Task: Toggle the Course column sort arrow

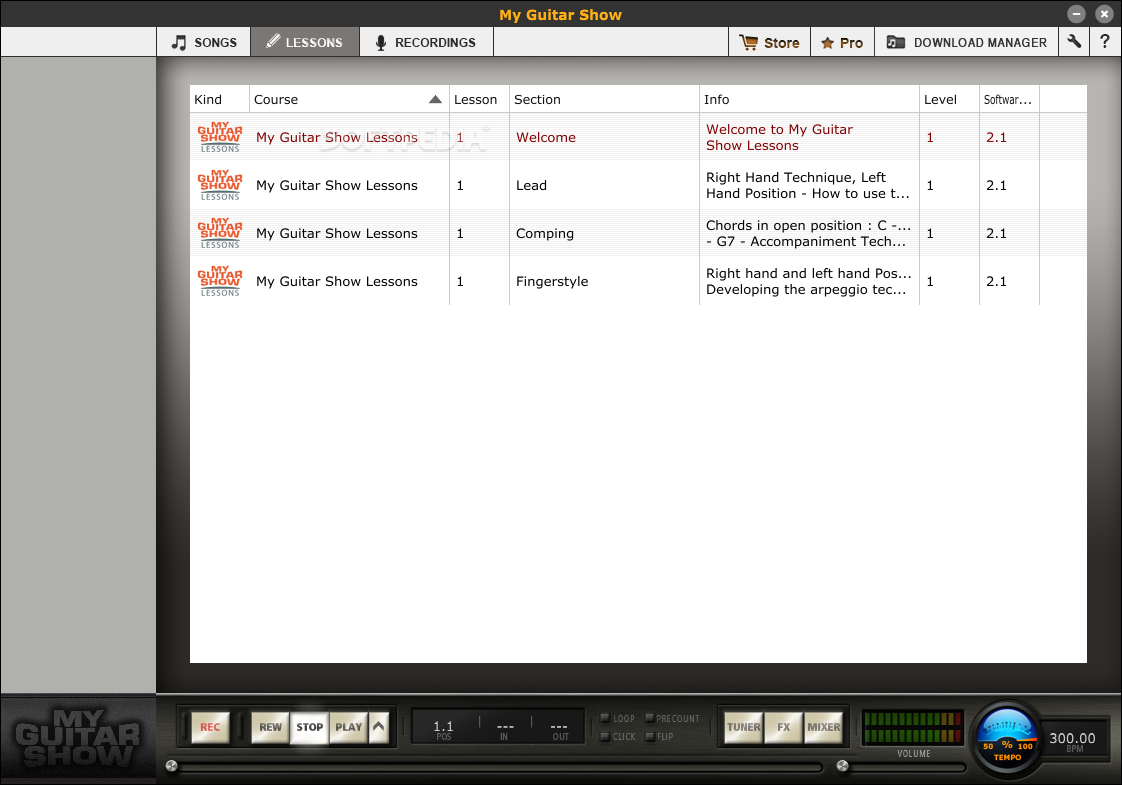Action: tap(435, 99)
